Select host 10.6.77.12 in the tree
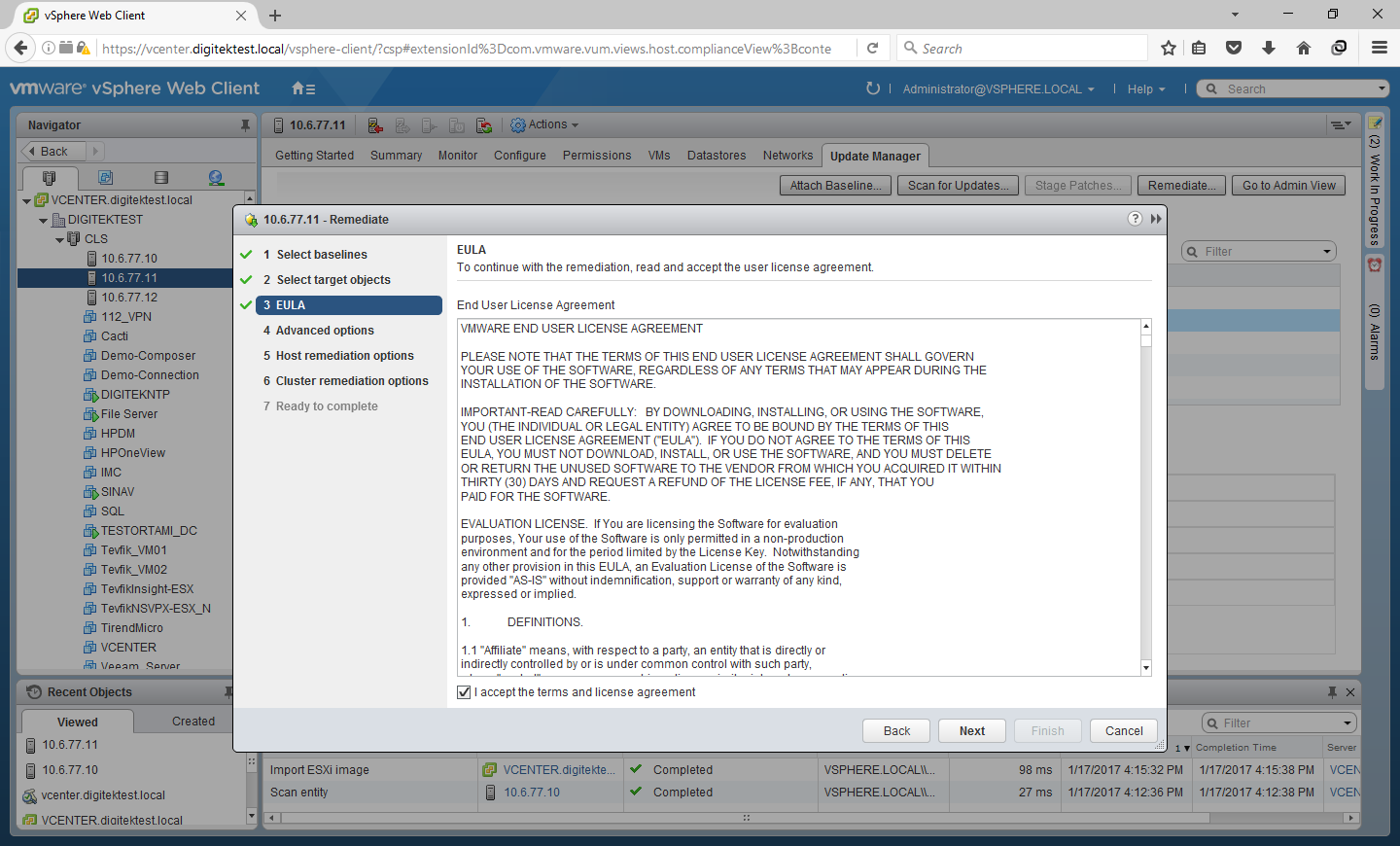Image resolution: width=1400 pixels, height=846 pixels. (x=128, y=298)
